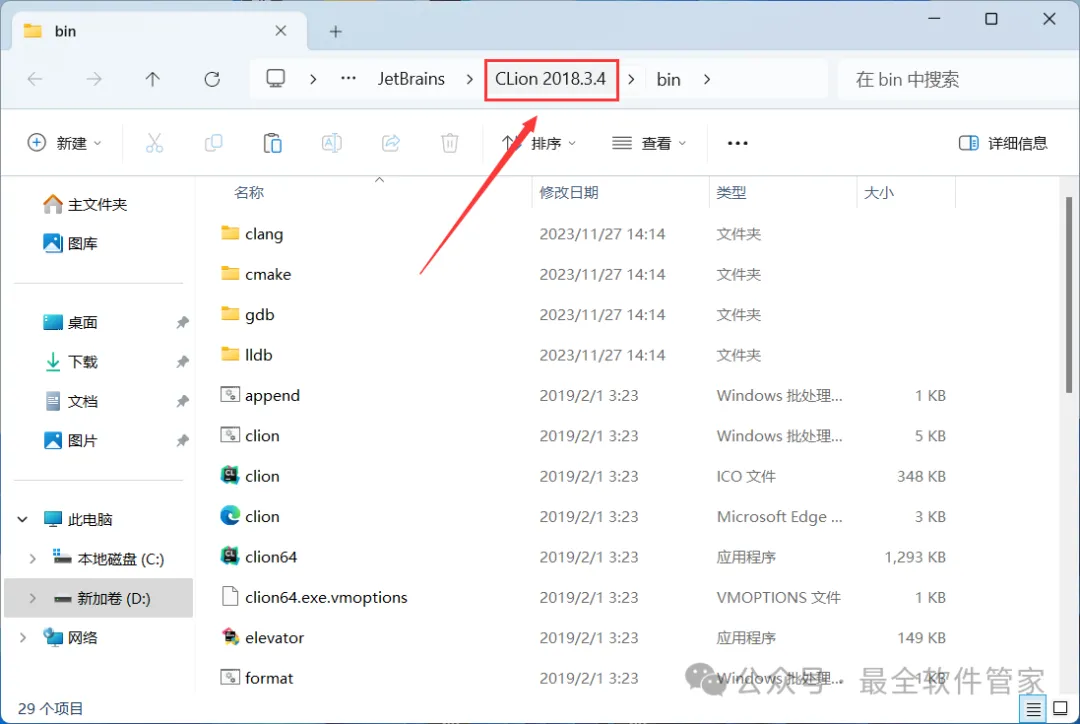This screenshot has height=724, width=1080.
Task: Expand 新加卷 (D:) tree node
Action: [x=32, y=599]
